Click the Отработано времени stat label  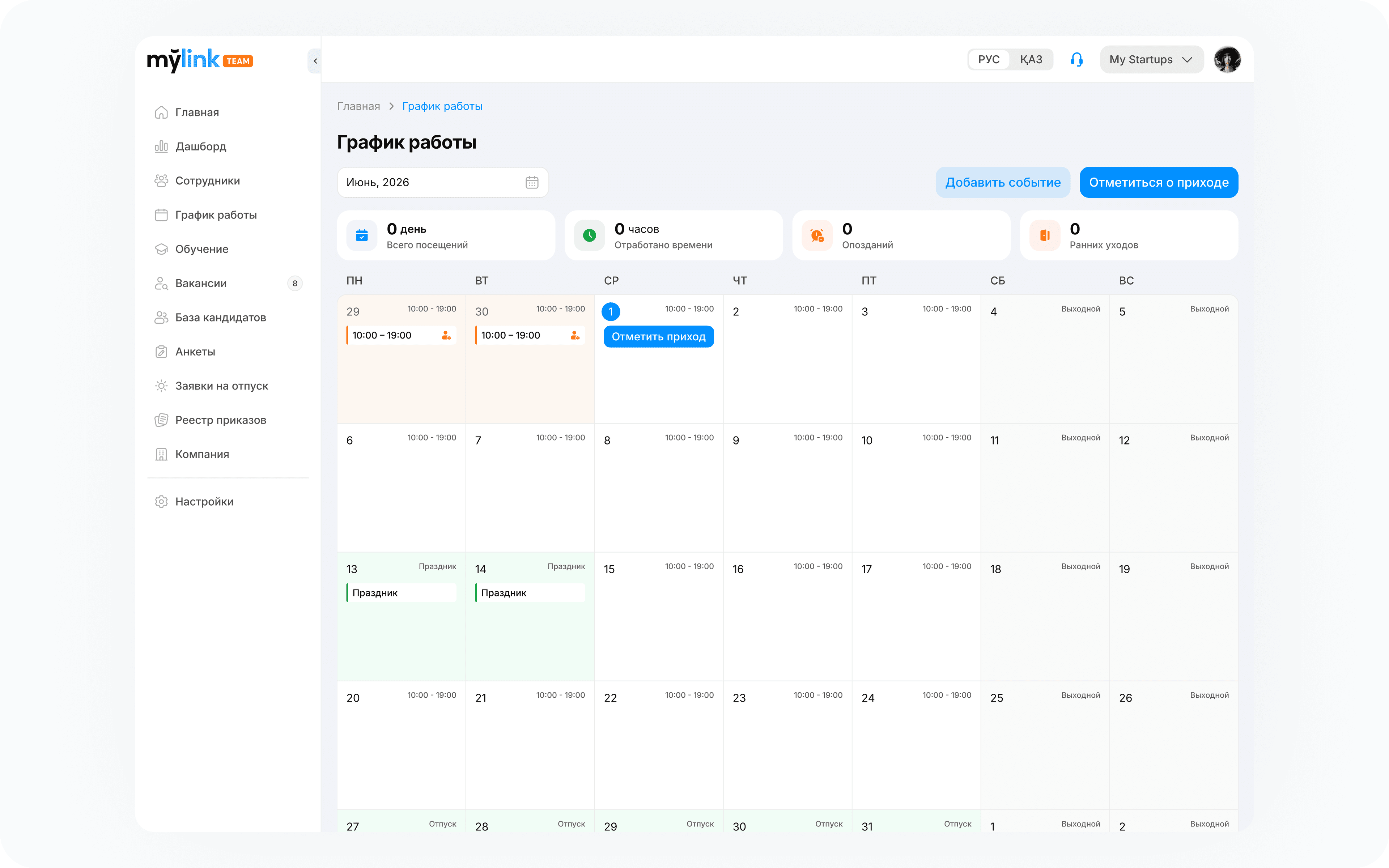click(x=663, y=245)
